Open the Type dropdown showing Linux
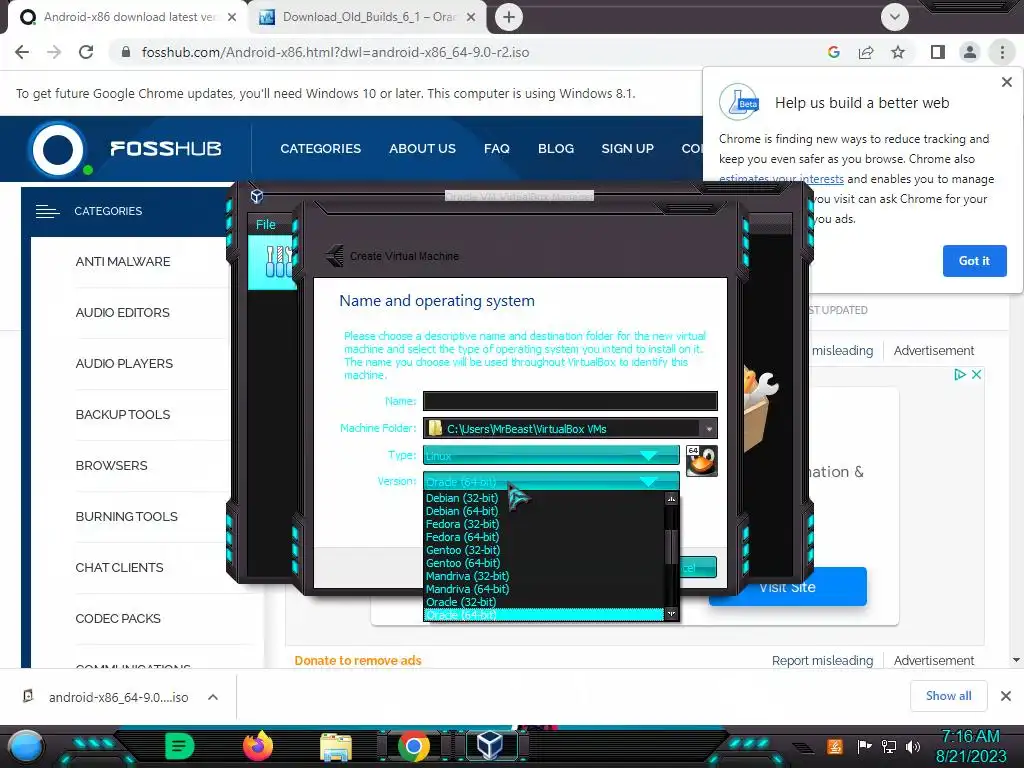This screenshot has width=1024, height=768. point(551,455)
